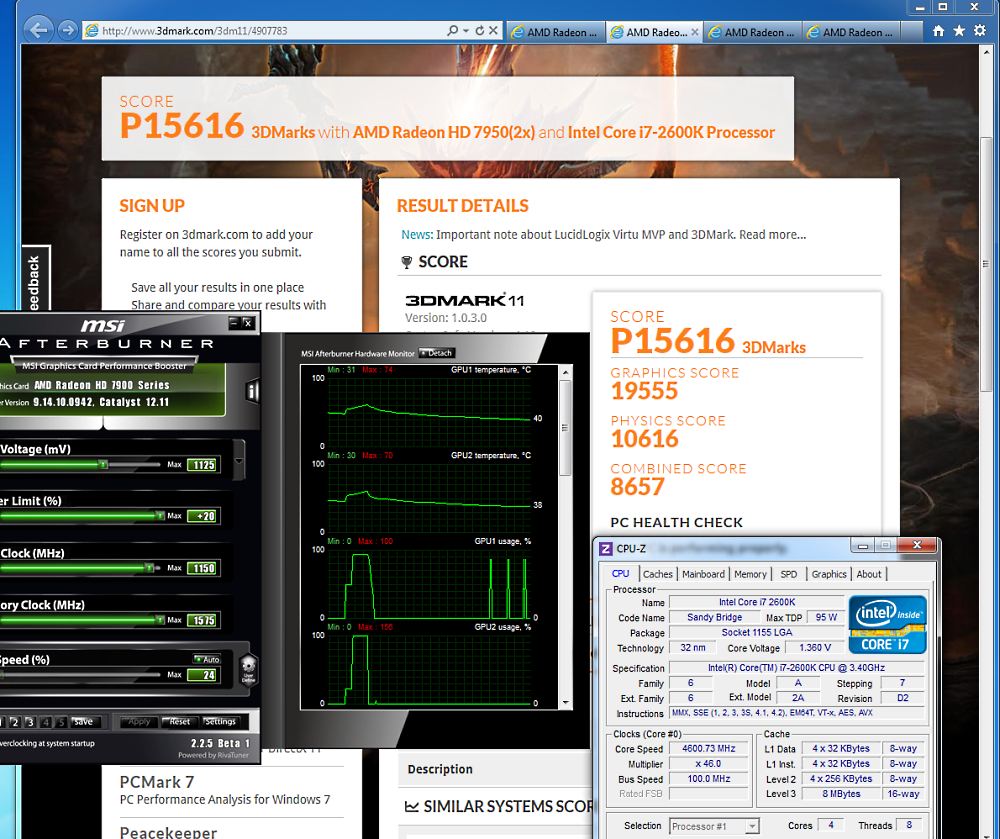Adjust the Fan Speed (%) slider
Image resolution: width=1000 pixels, height=839 pixels.
[80, 675]
